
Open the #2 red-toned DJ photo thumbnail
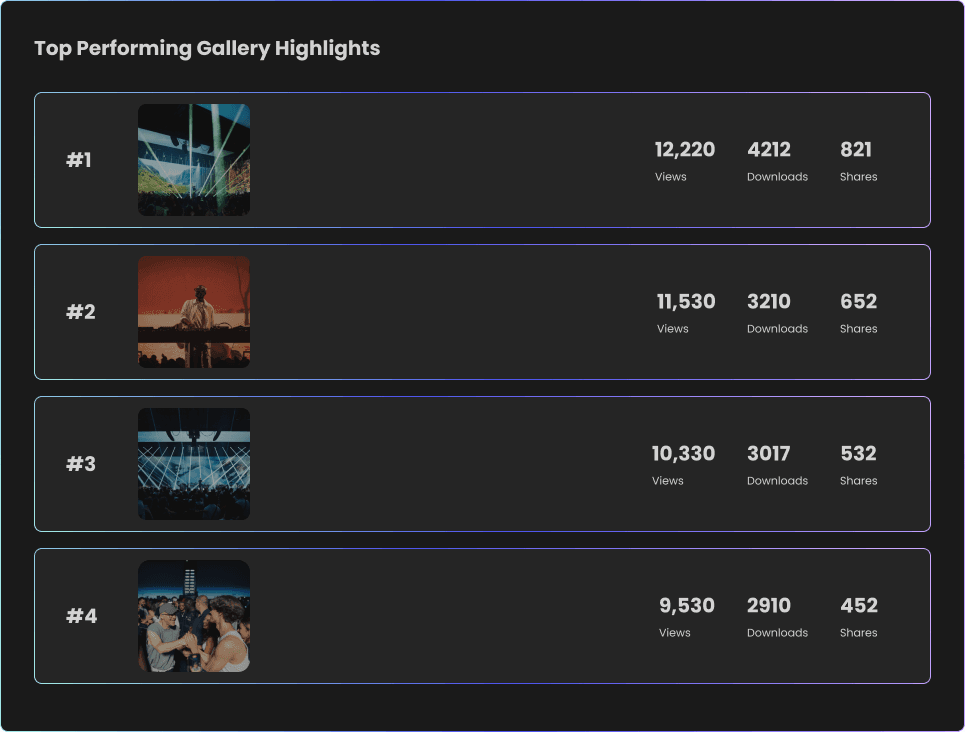193,312
